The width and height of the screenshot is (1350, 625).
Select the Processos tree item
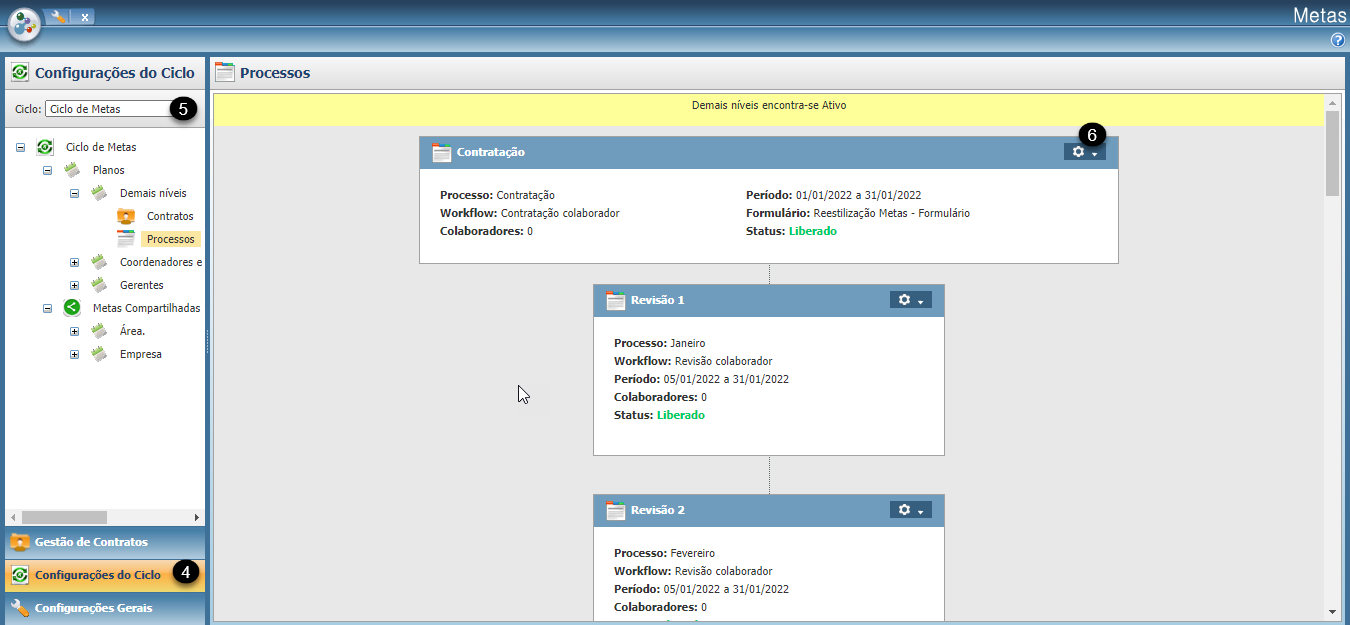pos(171,239)
